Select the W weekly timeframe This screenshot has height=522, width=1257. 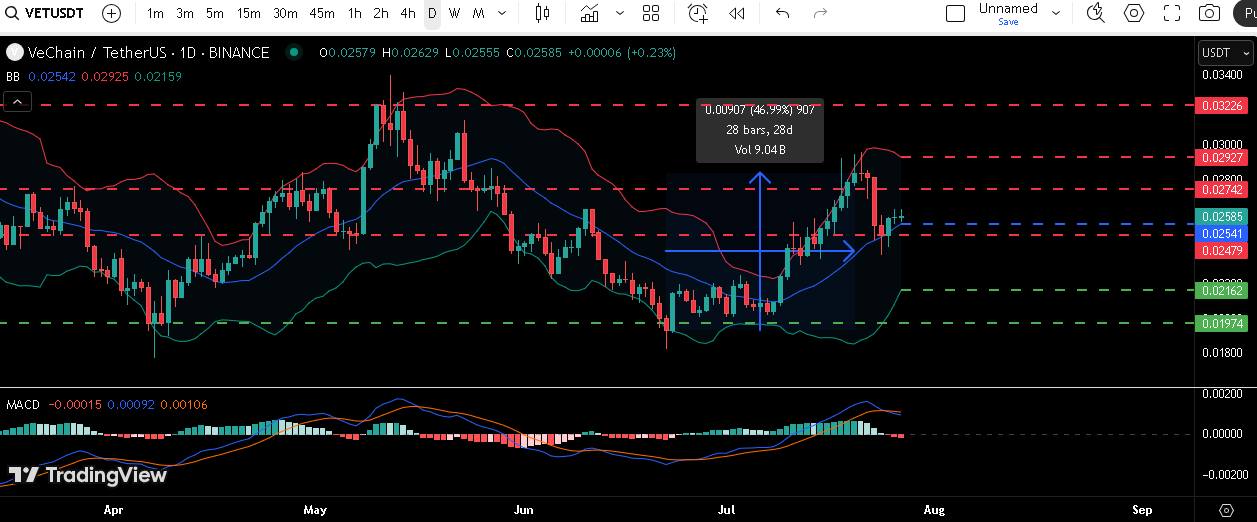[455, 14]
